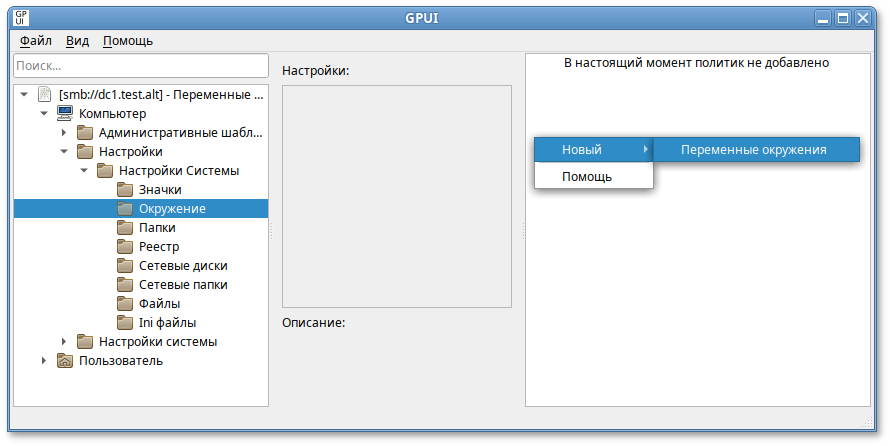Open the Файл menu
This screenshot has height=446, width=890.
(x=36, y=41)
